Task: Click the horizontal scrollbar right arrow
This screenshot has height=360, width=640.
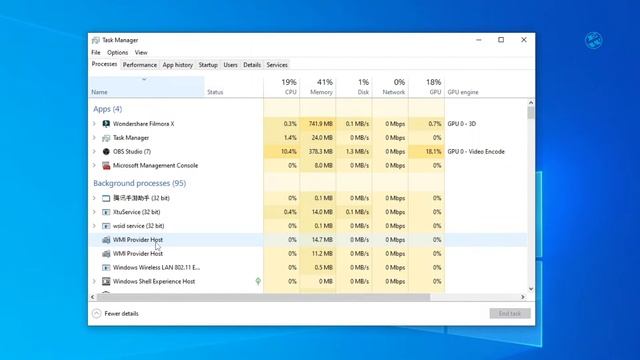Action: [523, 297]
